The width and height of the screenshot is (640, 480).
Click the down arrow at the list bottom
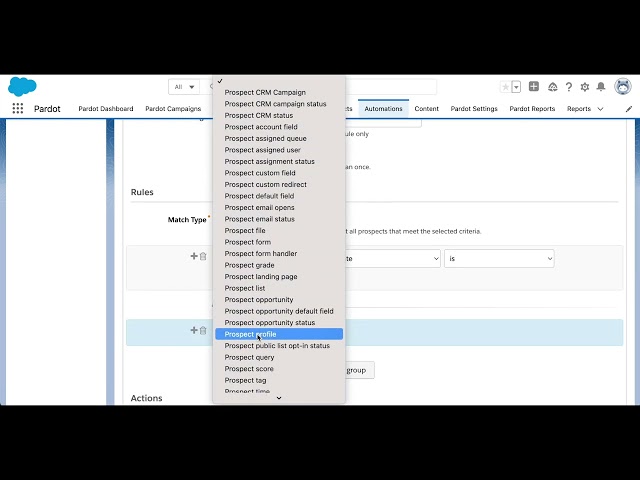pos(279,398)
